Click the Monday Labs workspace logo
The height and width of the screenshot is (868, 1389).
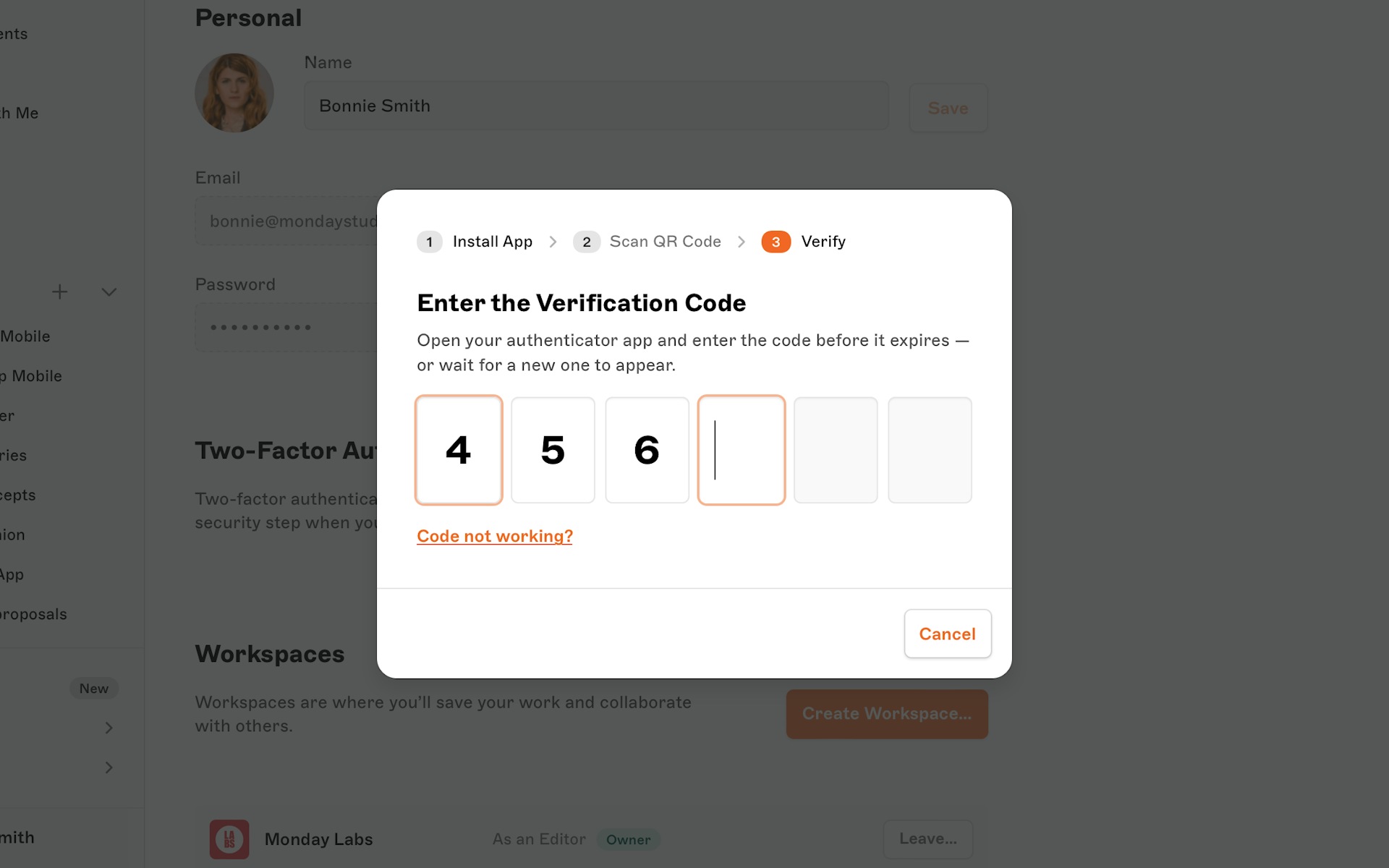[229, 839]
